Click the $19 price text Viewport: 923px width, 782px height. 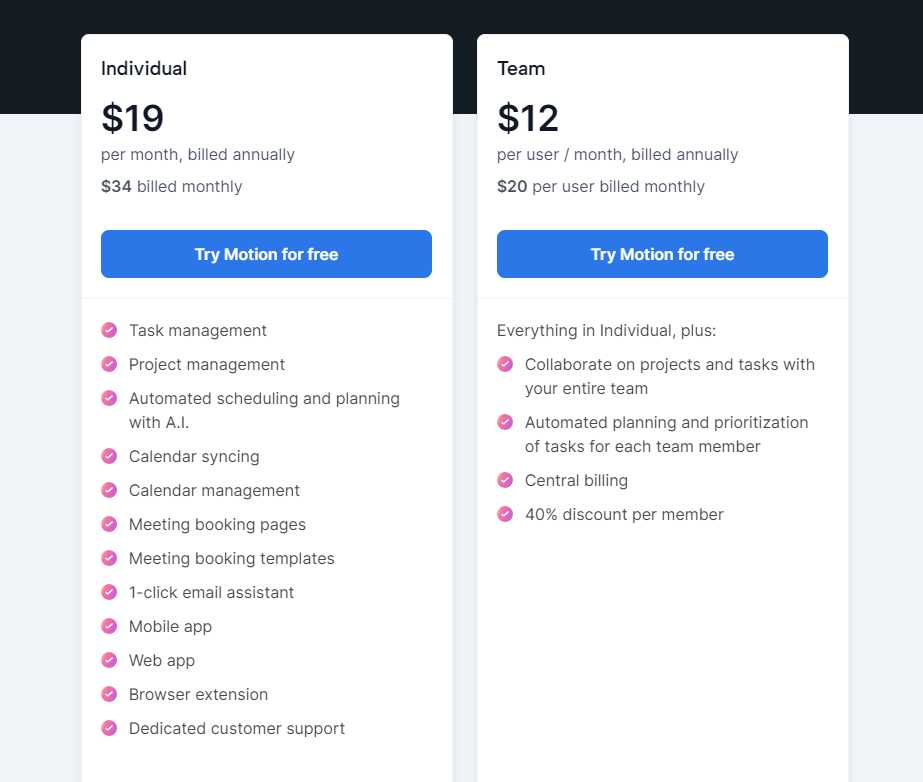(x=132, y=118)
